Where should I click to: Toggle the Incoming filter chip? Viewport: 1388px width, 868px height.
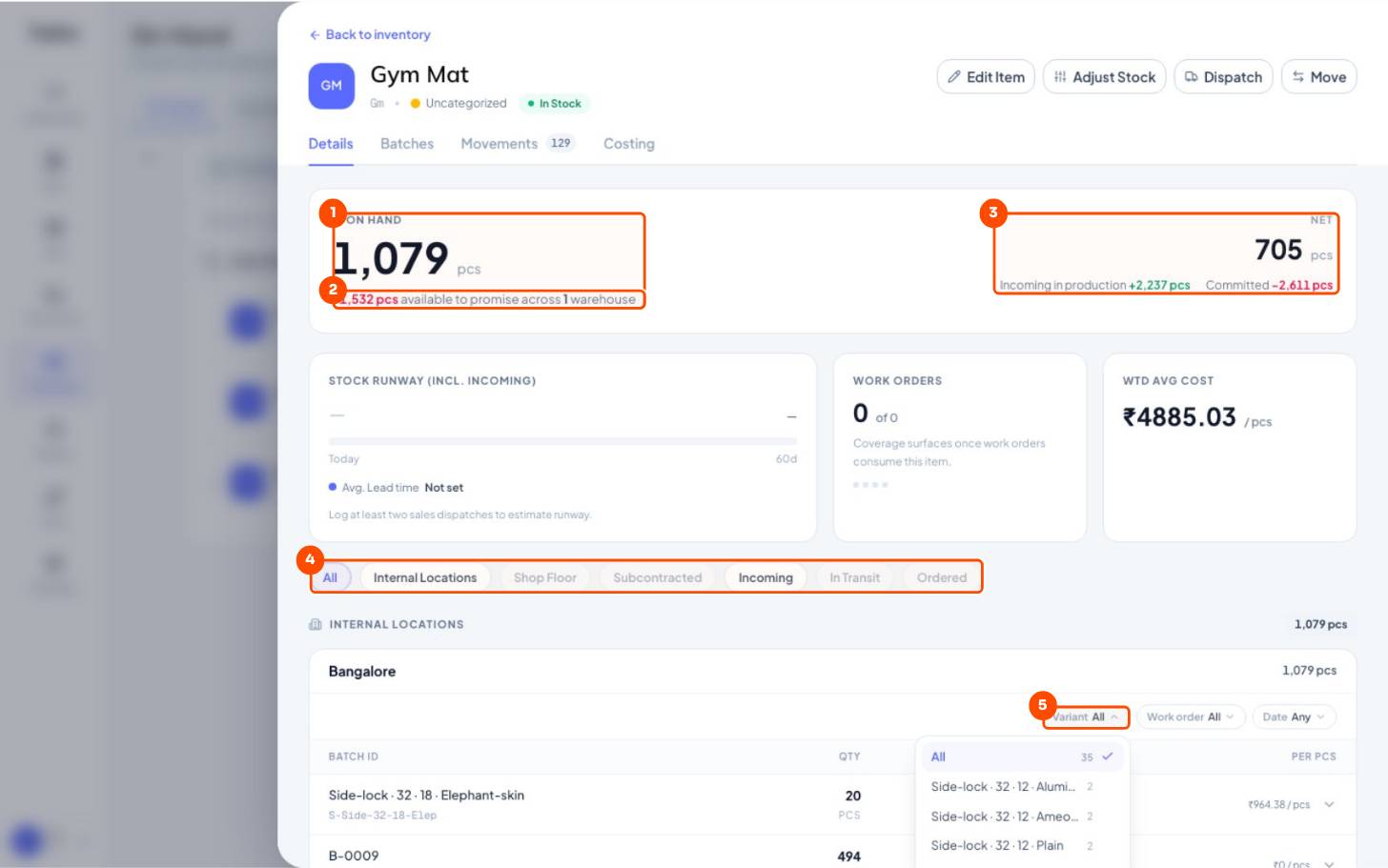point(765,577)
